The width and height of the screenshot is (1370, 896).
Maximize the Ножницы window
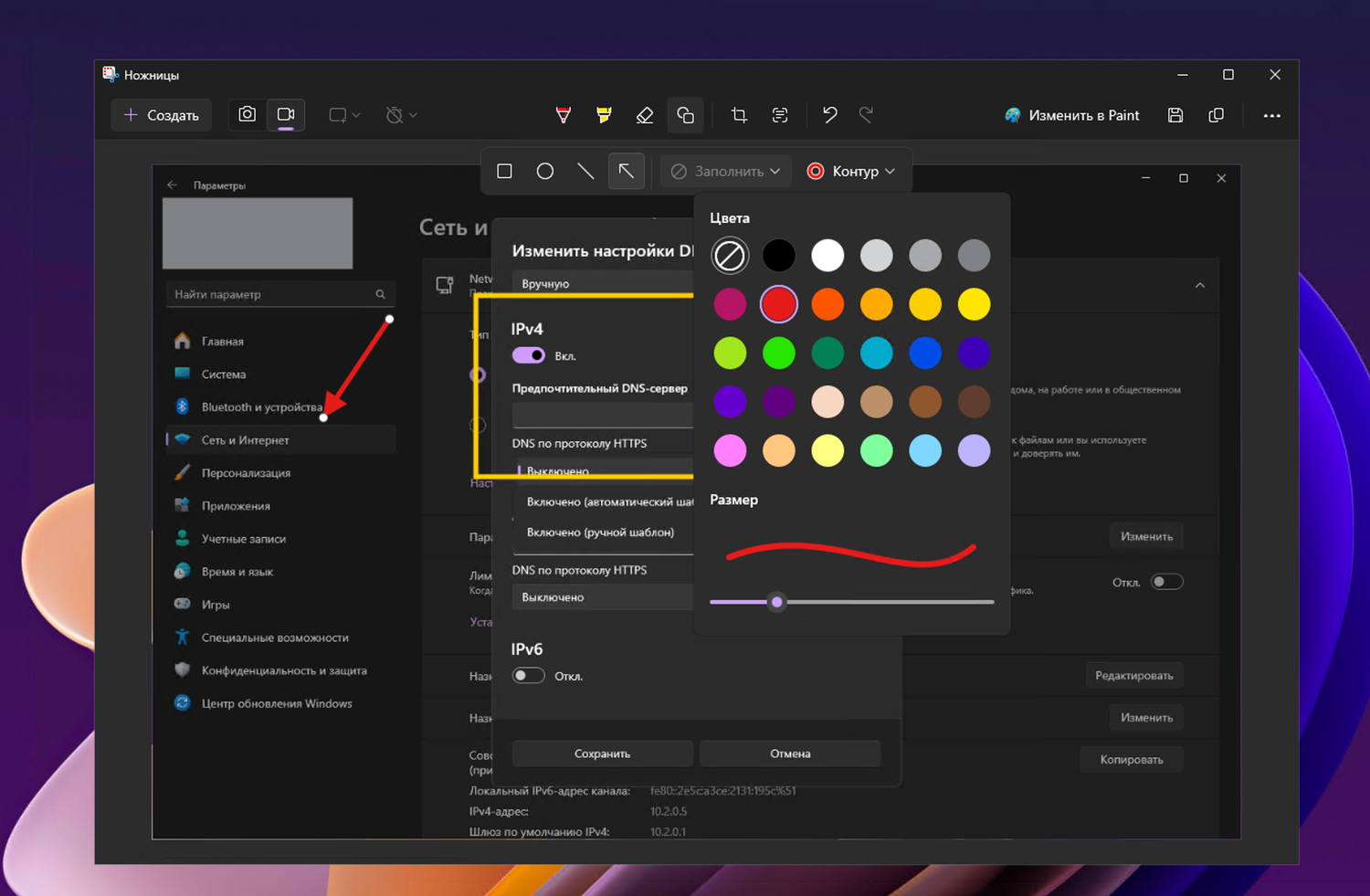(x=1228, y=75)
